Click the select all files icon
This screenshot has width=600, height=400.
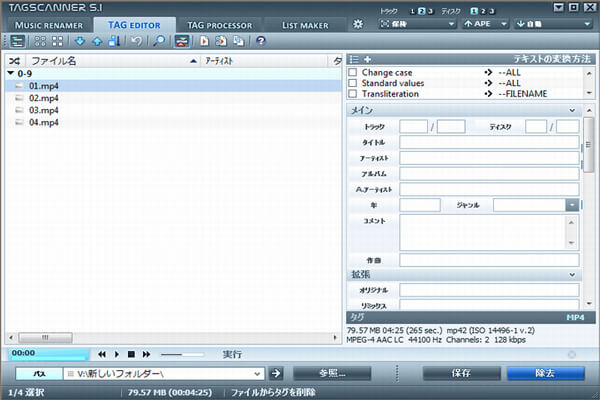tap(40, 41)
